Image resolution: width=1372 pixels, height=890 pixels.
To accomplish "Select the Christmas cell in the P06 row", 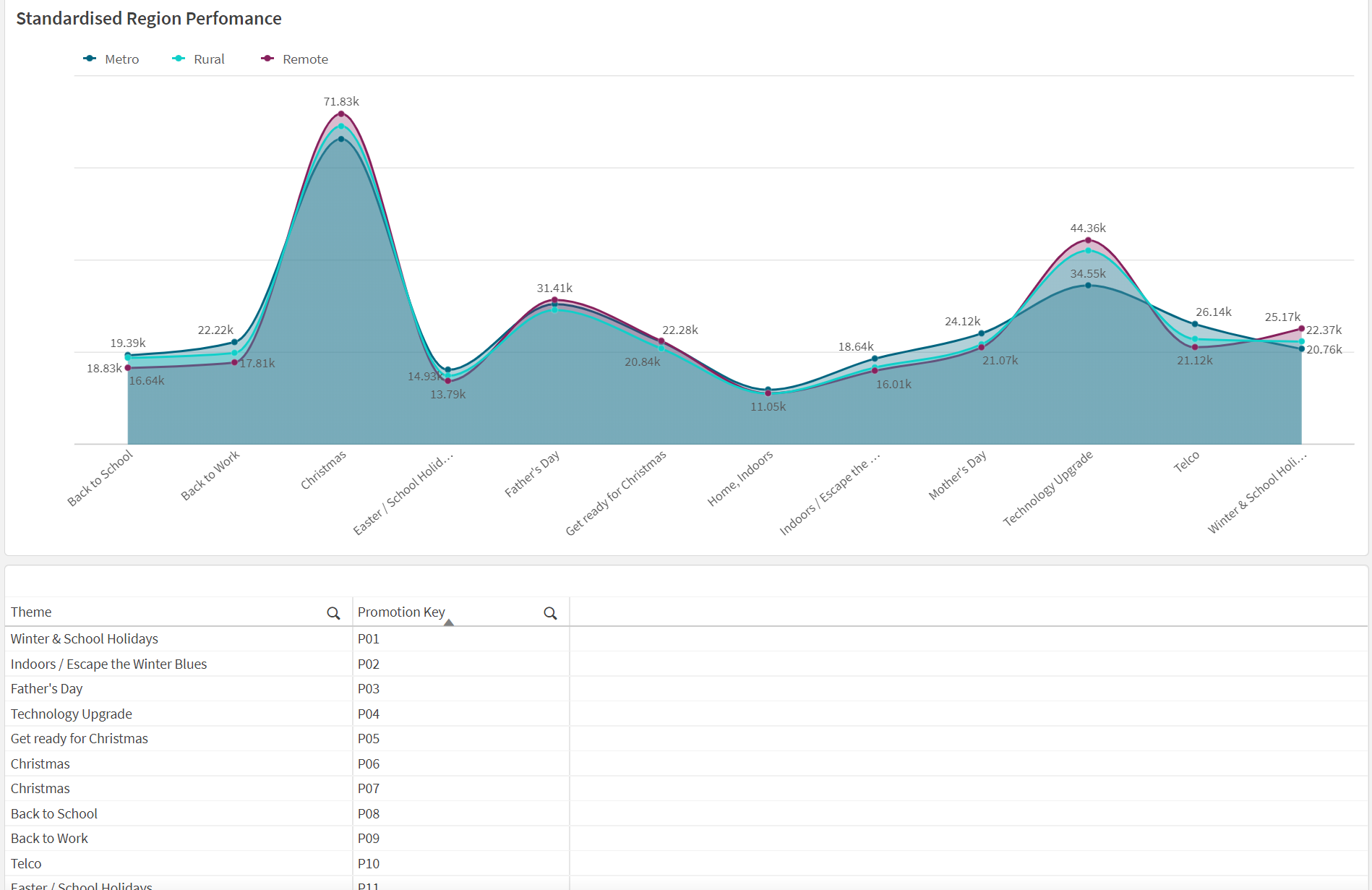I will [40, 764].
